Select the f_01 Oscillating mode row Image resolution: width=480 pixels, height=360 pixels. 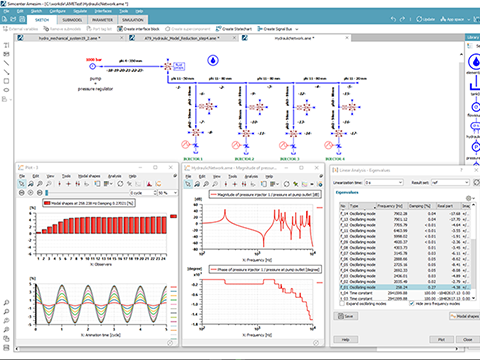pos(405,287)
